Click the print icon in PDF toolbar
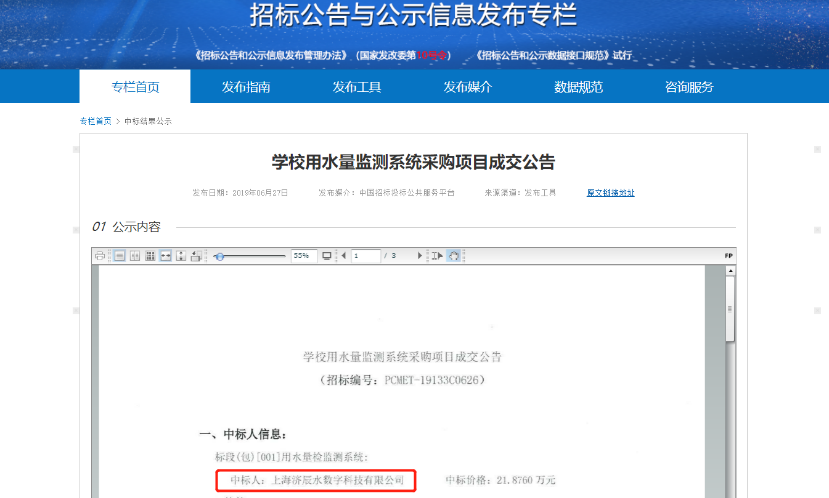This screenshot has height=498, width=829. pos(100,256)
